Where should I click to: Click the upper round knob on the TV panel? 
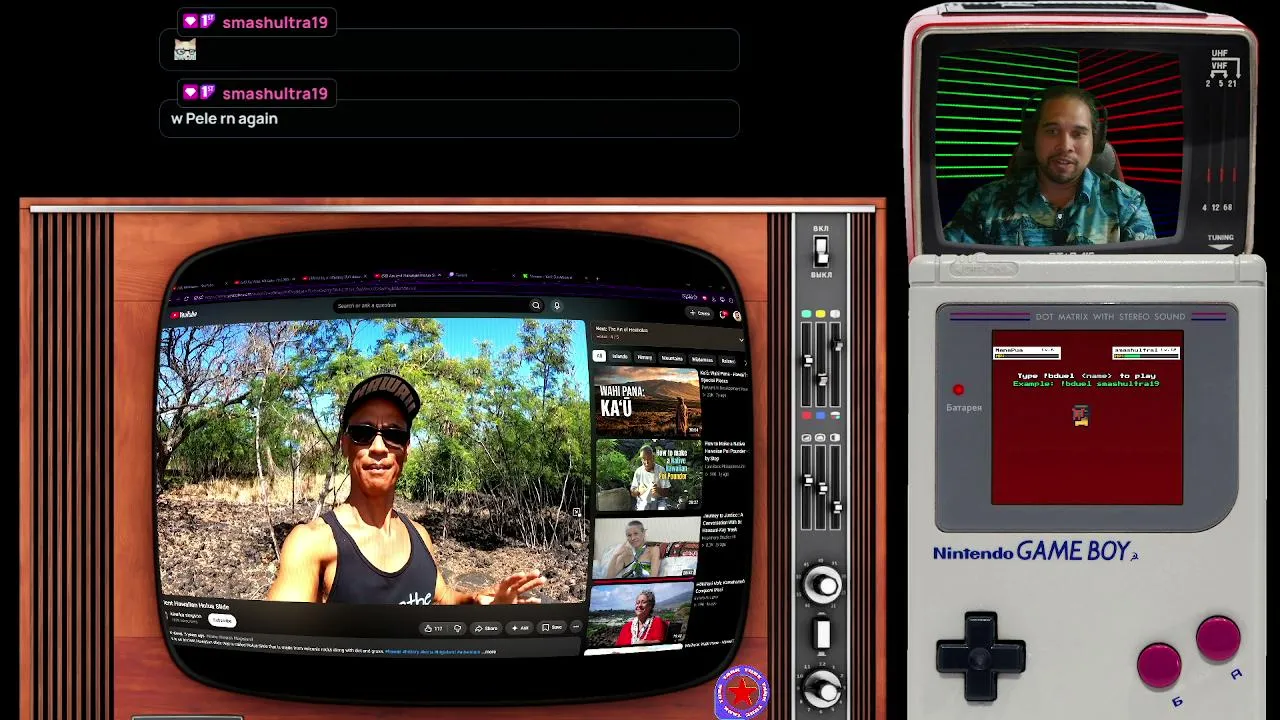point(822,586)
